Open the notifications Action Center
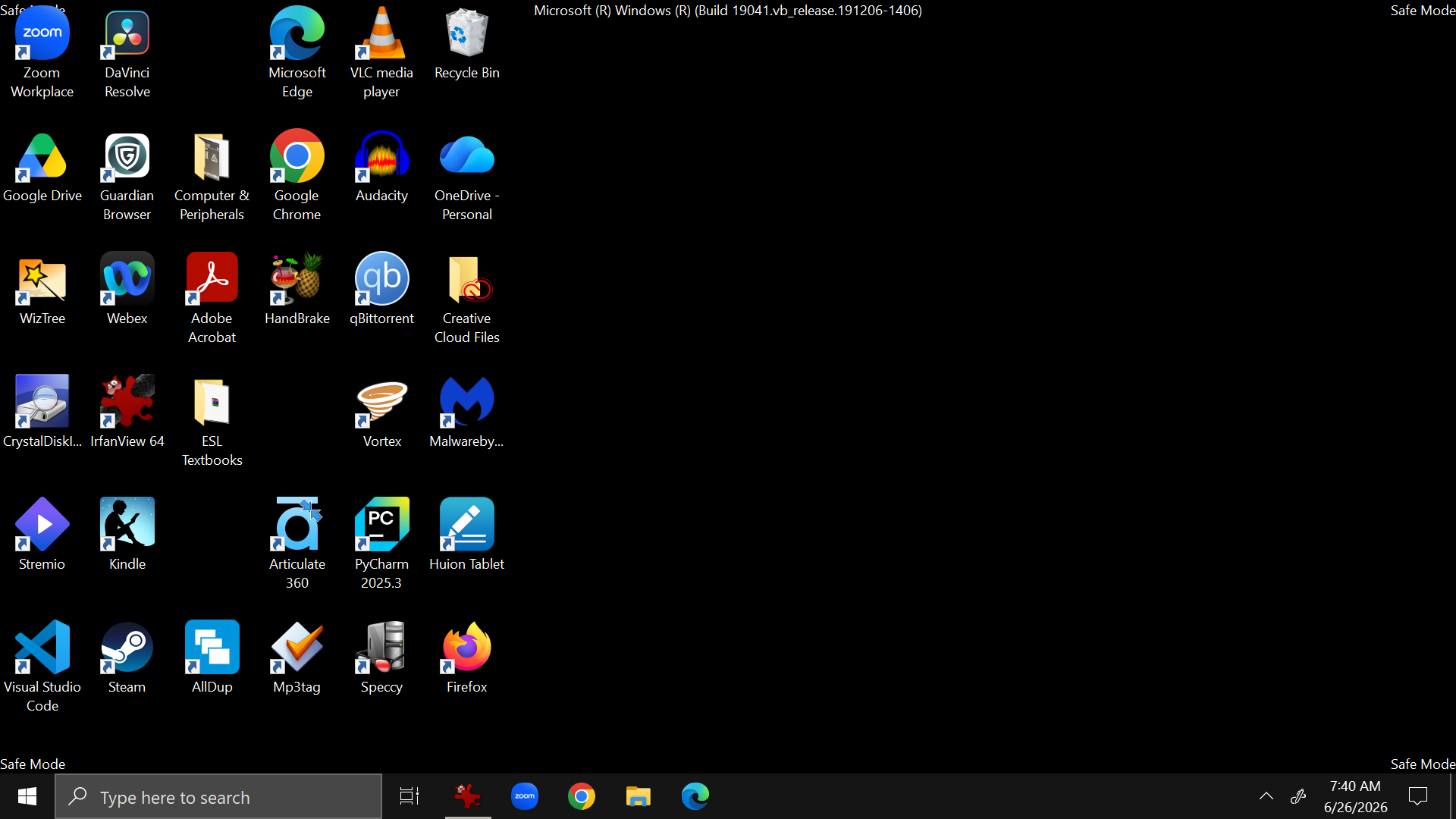 click(x=1418, y=796)
